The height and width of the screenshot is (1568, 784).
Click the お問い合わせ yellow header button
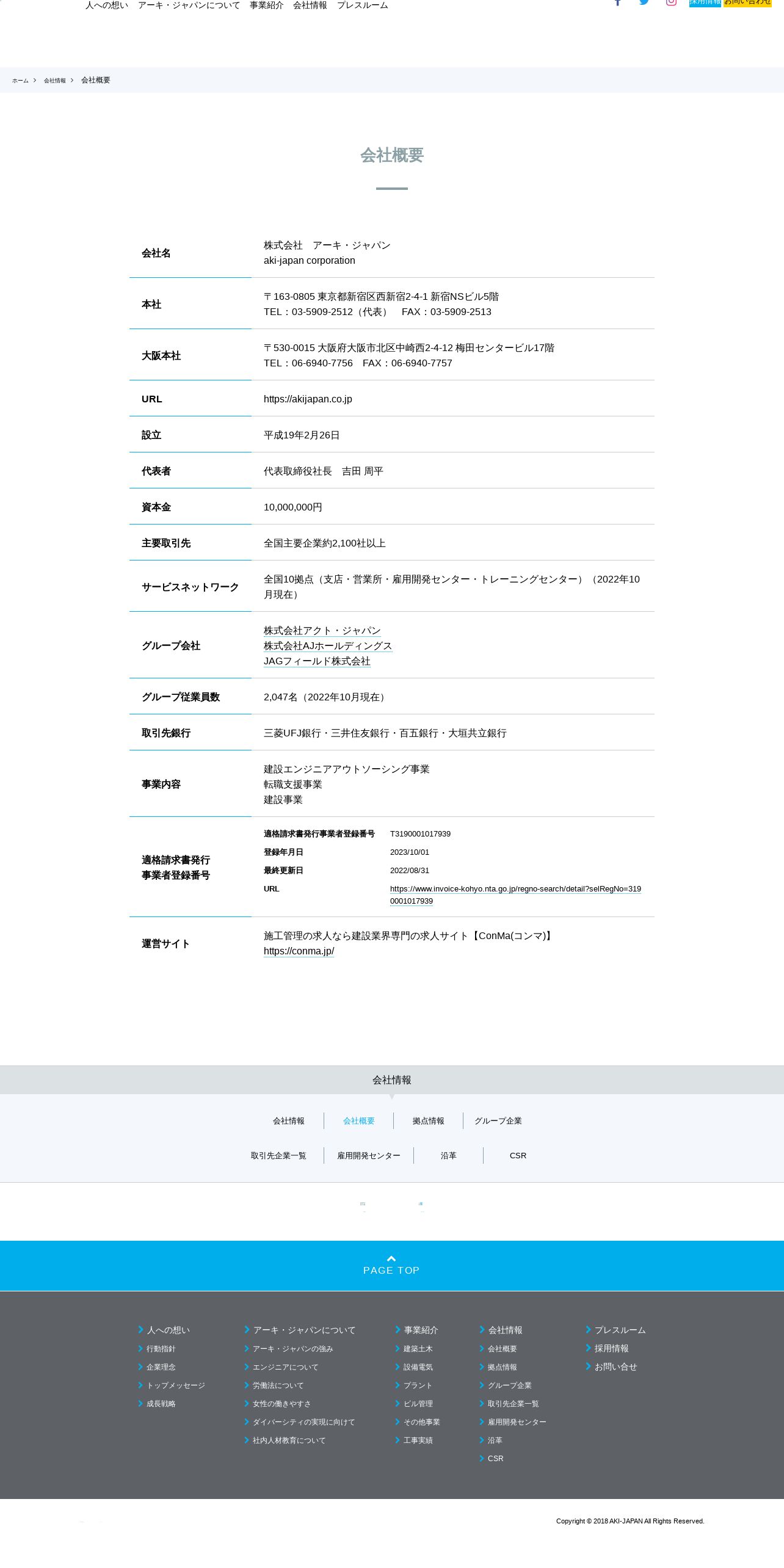coord(747,3)
